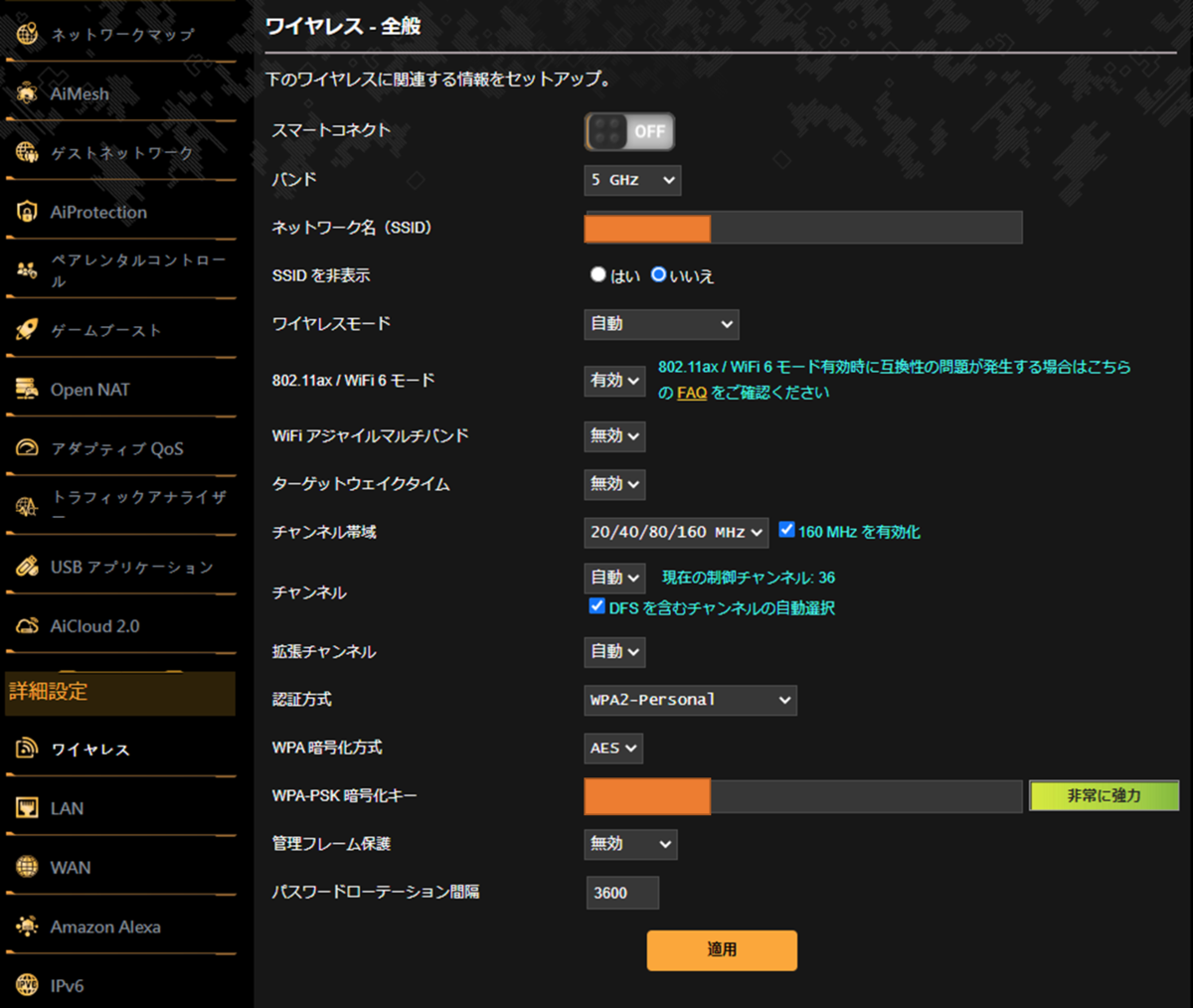The height and width of the screenshot is (1008, 1193).
Task: Click the 非常に強力 password strength bar
Action: tap(1104, 796)
